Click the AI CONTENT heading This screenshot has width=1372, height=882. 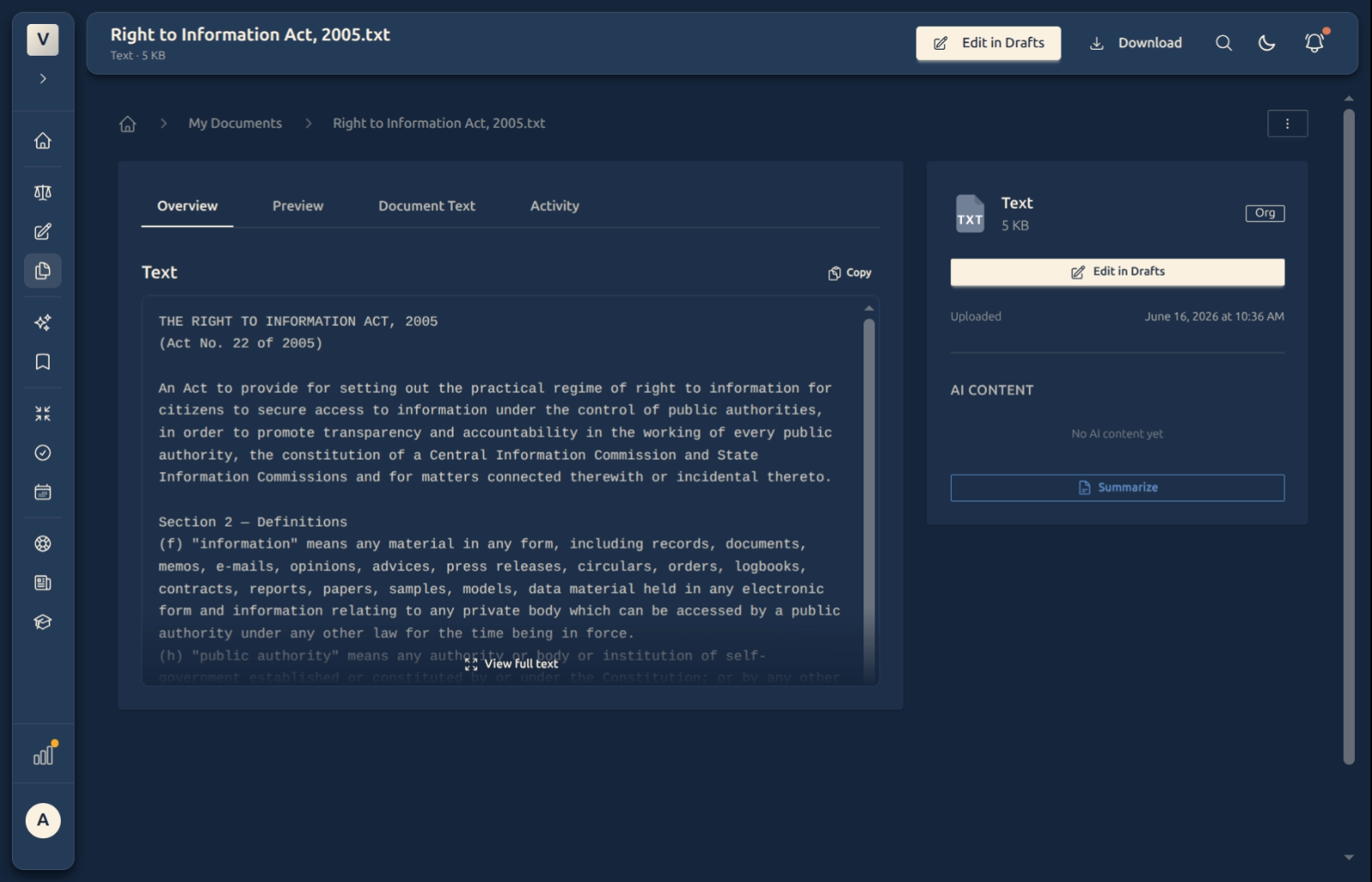coord(992,390)
